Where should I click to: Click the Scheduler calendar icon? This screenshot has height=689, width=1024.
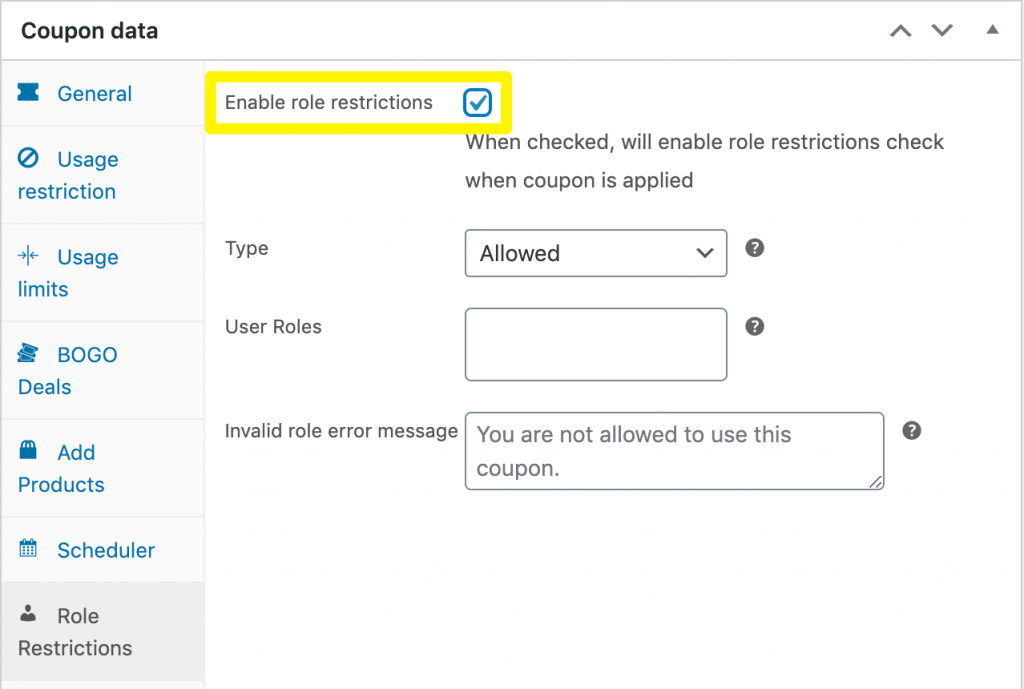28,548
